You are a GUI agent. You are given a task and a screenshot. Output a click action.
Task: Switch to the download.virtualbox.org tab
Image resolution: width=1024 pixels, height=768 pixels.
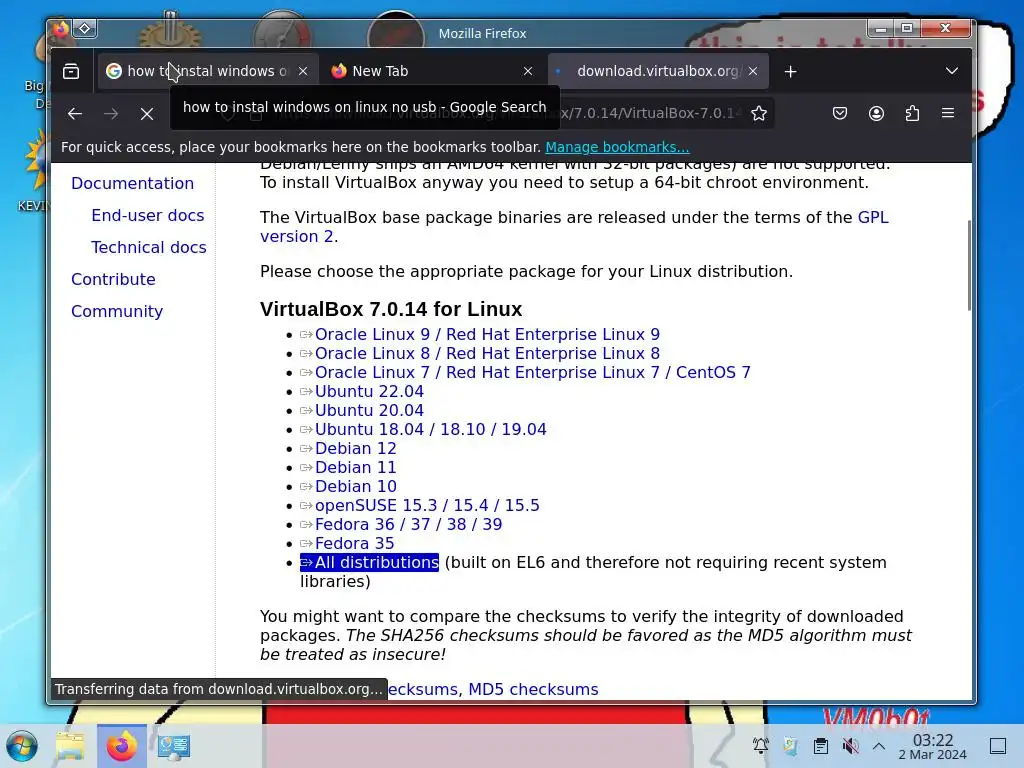[658, 71]
